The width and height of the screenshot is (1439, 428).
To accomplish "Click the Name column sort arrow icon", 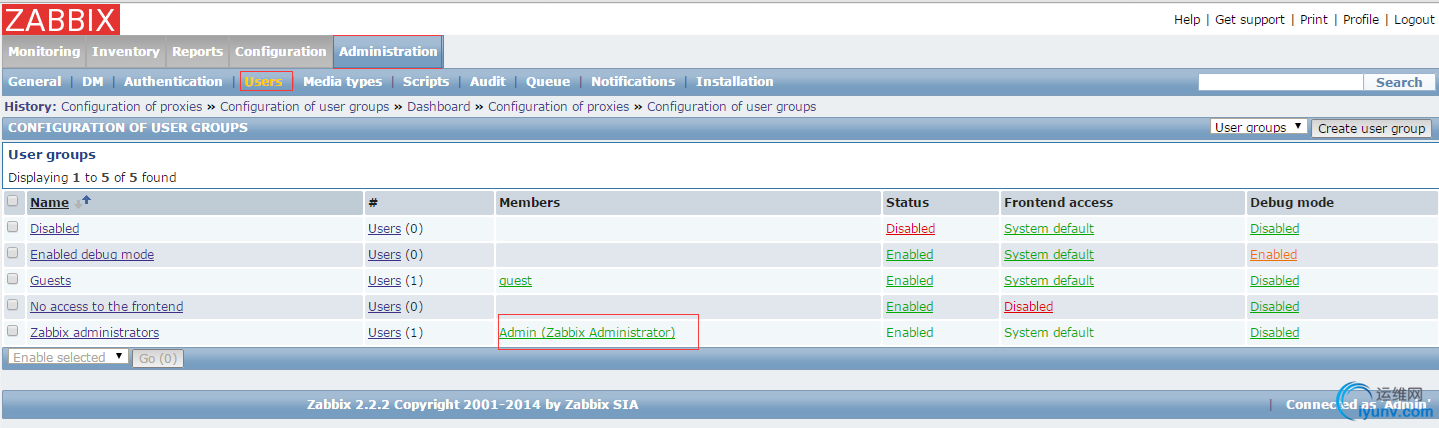I will (x=82, y=202).
